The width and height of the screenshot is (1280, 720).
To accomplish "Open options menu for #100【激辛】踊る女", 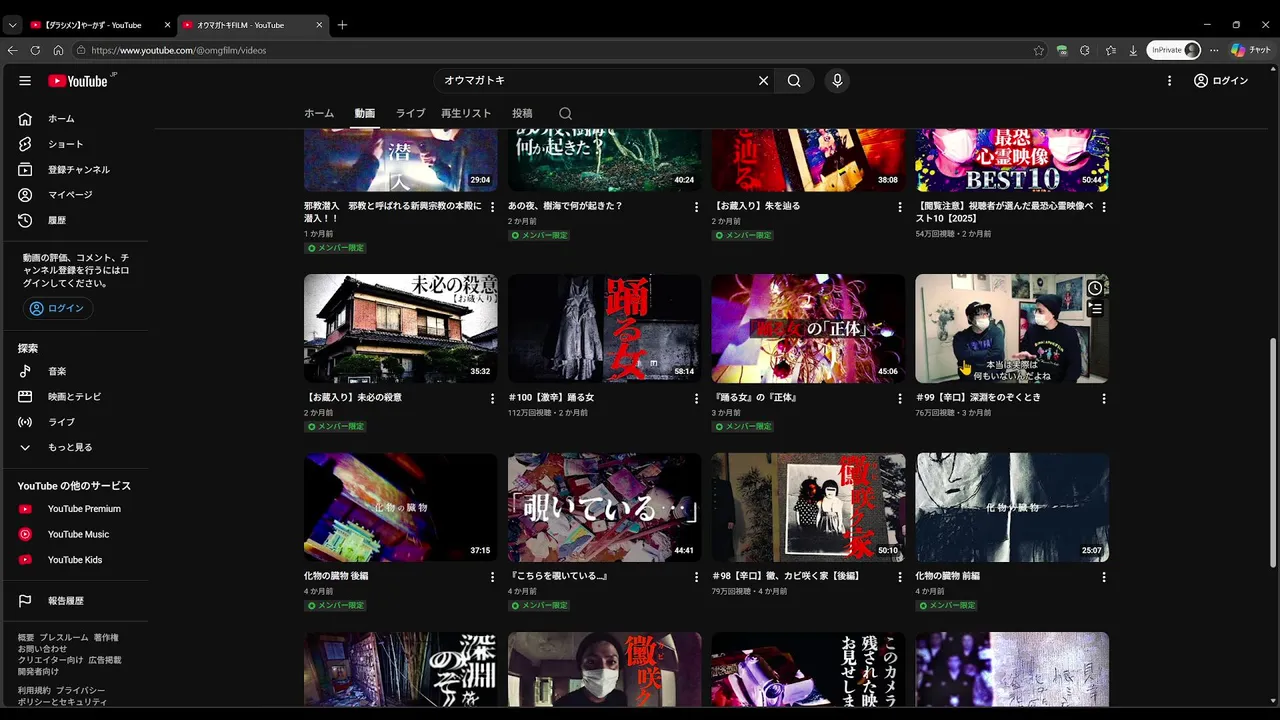I will (x=696, y=399).
